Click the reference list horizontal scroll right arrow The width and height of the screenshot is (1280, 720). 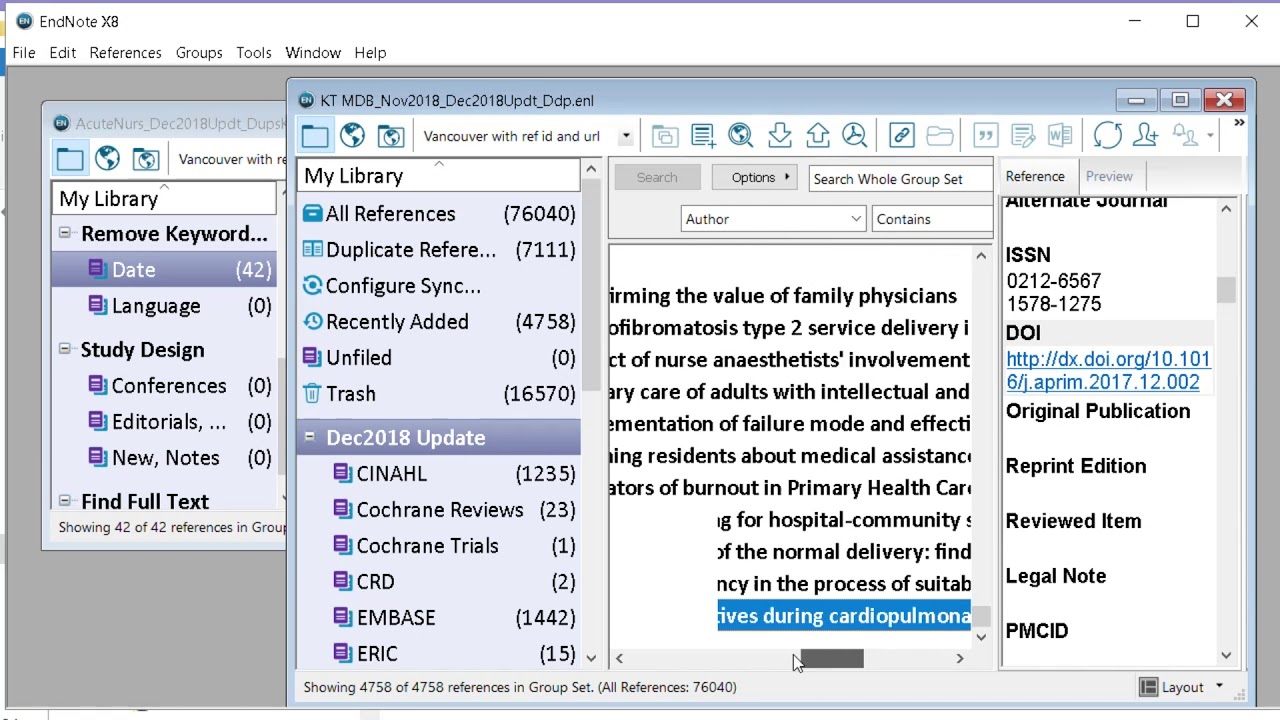coord(960,658)
